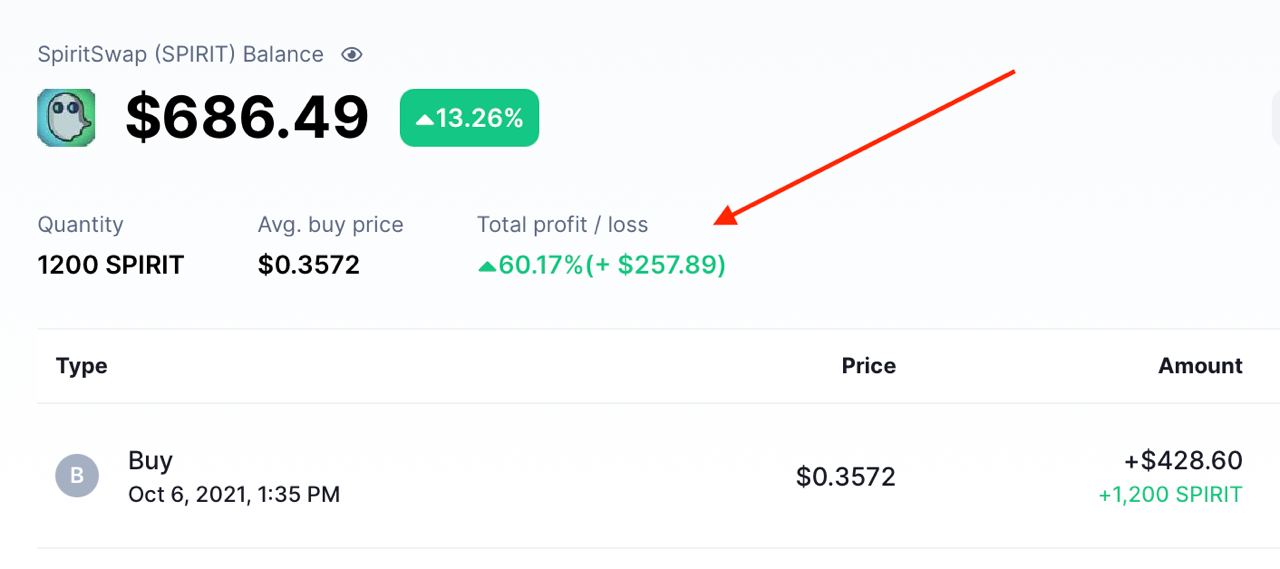
Task: Select the +$257.89 profit figure
Action: coord(656,266)
